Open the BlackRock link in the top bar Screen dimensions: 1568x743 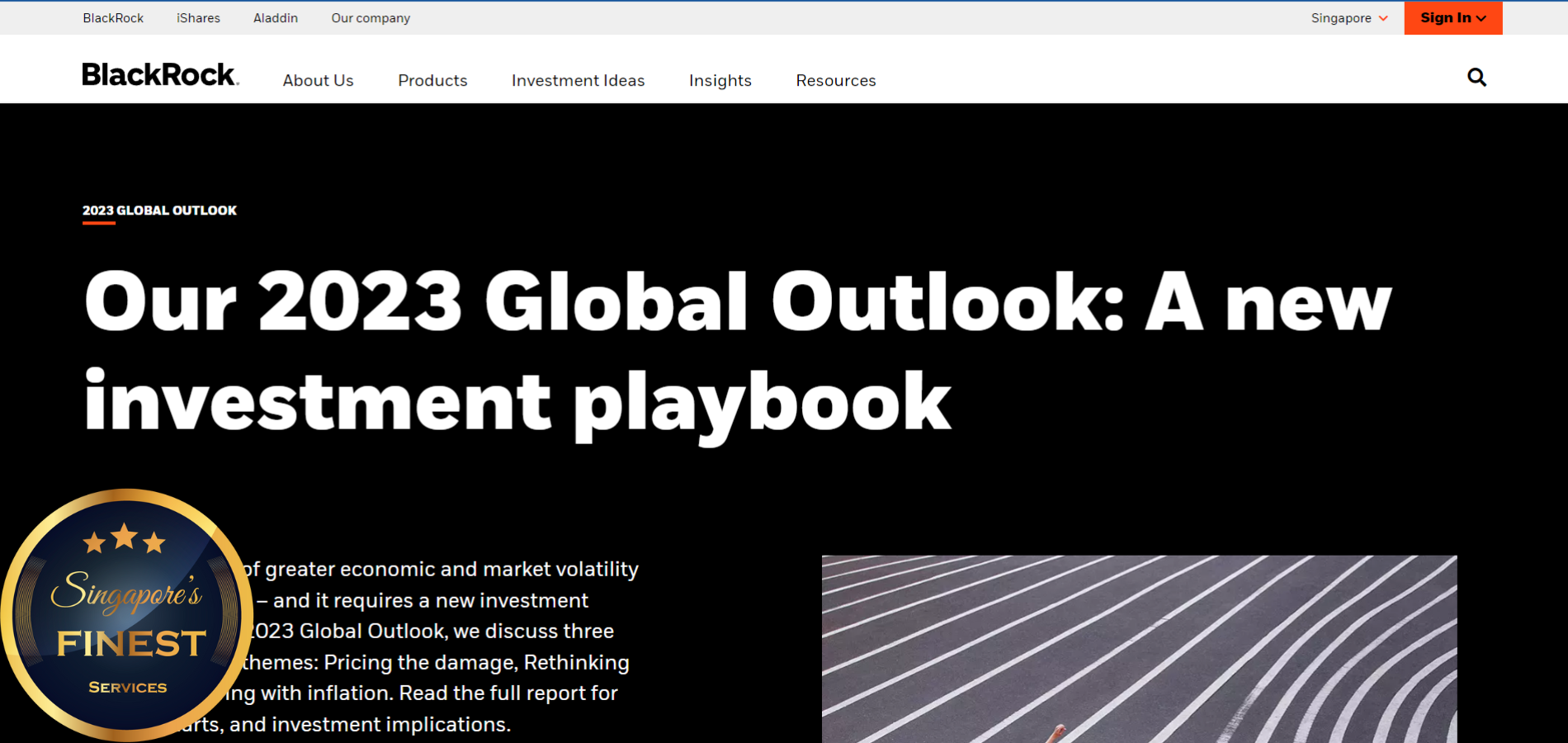click(113, 18)
